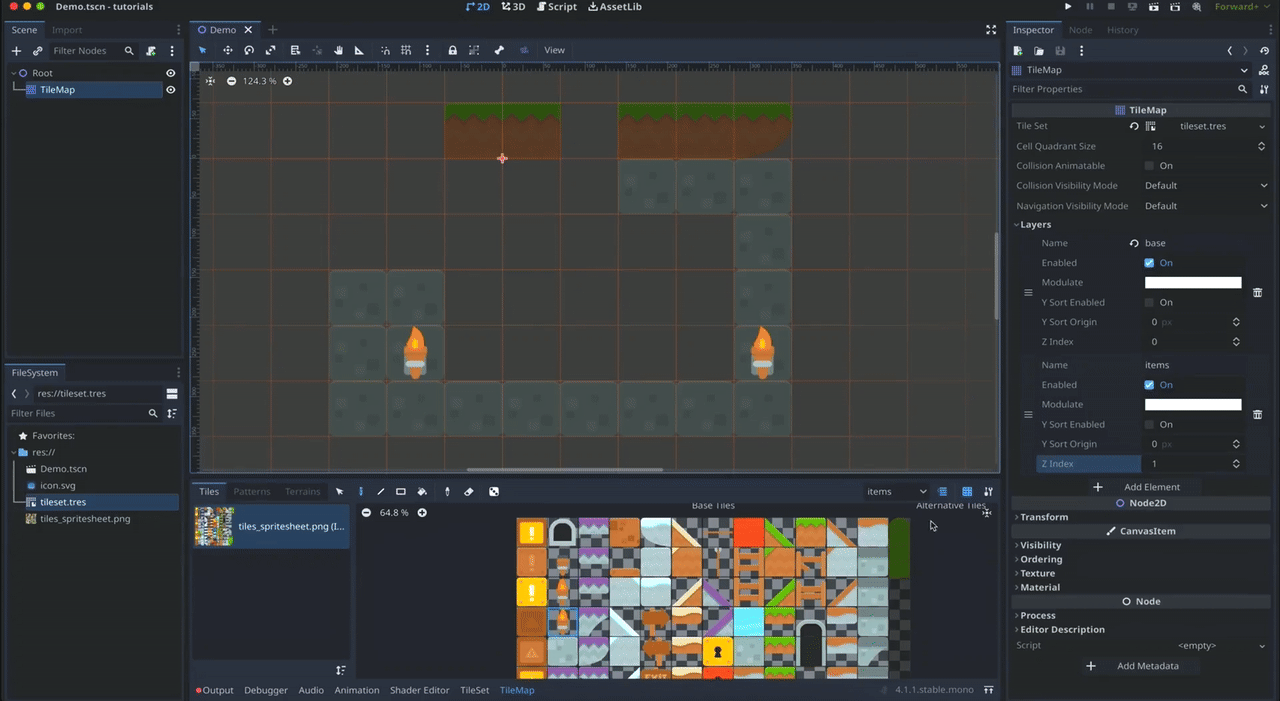Image resolution: width=1280 pixels, height=701 pixels.
Task: Zoom out the 2D viewport
Action: point(232,81)
